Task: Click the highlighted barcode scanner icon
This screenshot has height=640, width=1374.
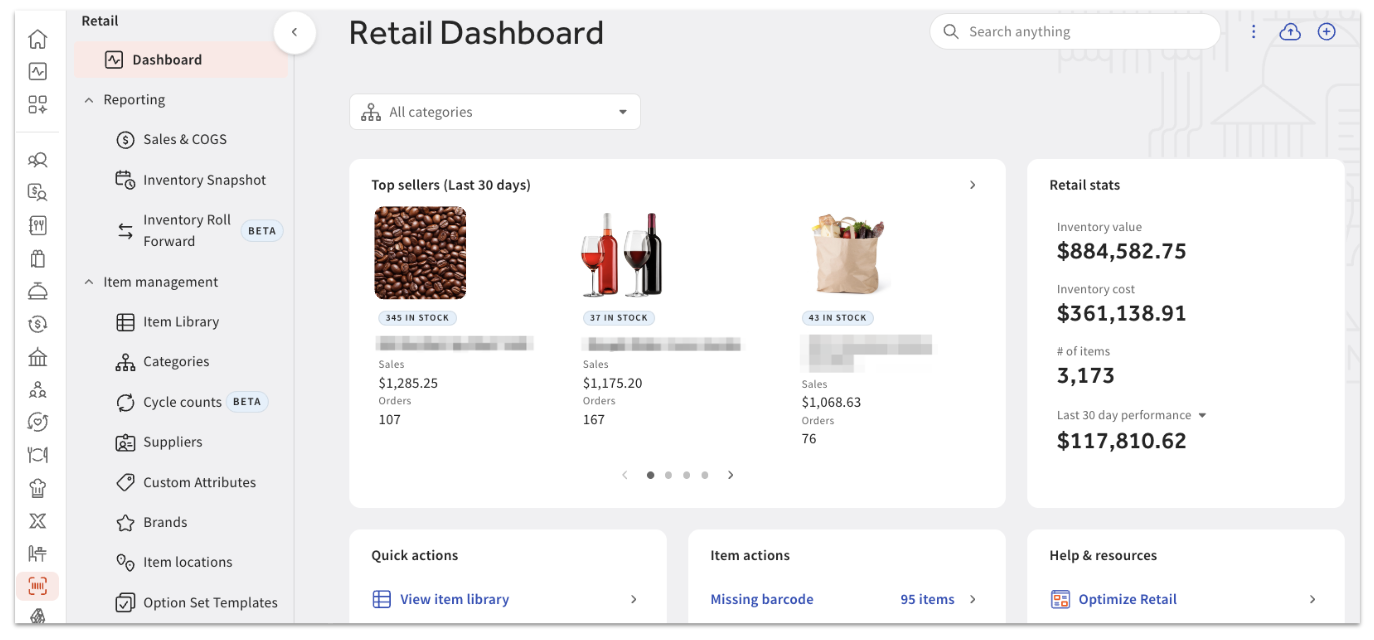Action: tap(38, 586)
